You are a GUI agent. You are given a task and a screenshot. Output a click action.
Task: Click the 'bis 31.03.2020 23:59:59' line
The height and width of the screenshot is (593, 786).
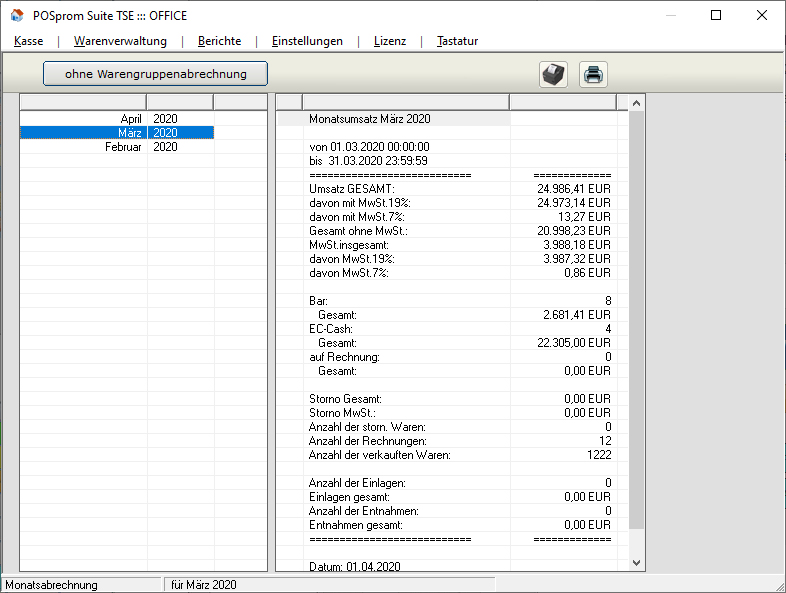[368, 161]
